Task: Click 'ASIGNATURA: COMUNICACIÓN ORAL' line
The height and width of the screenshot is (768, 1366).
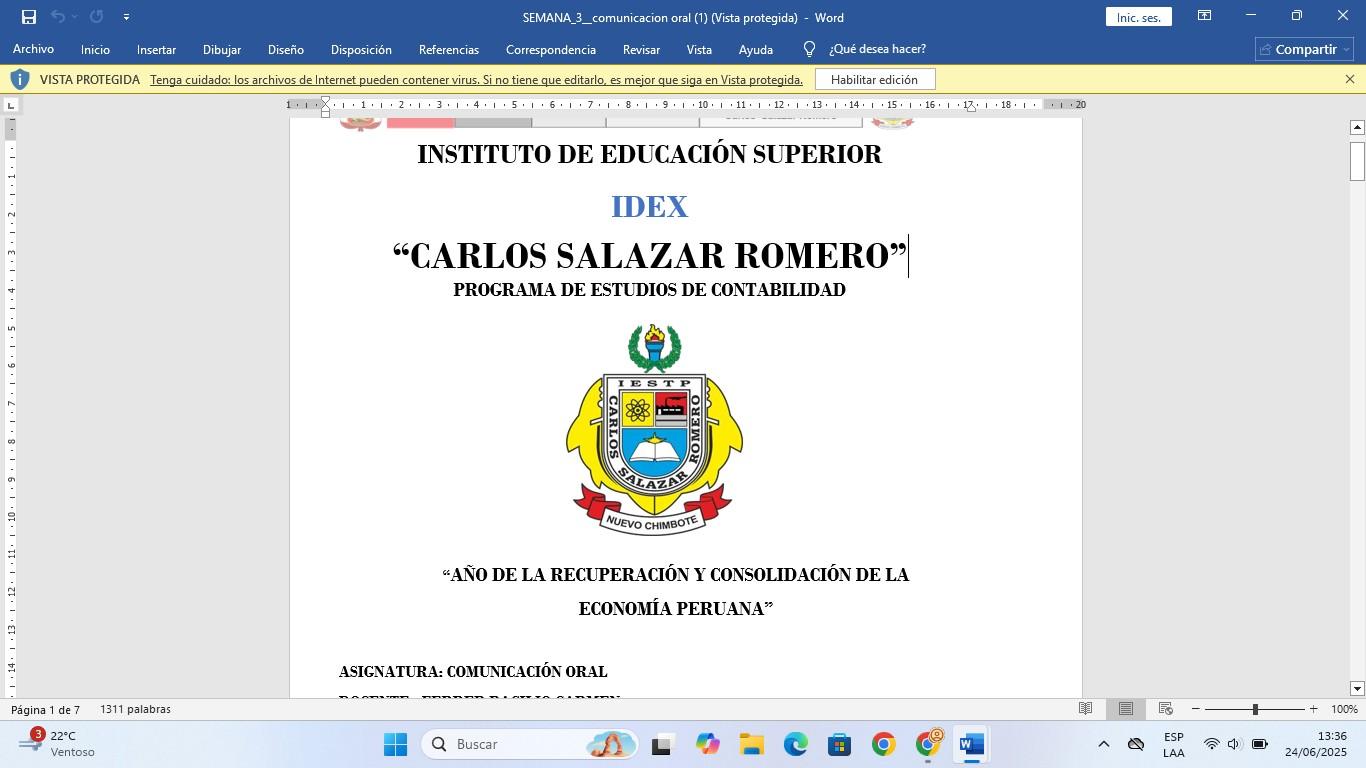Action: (x=473, y=672)
